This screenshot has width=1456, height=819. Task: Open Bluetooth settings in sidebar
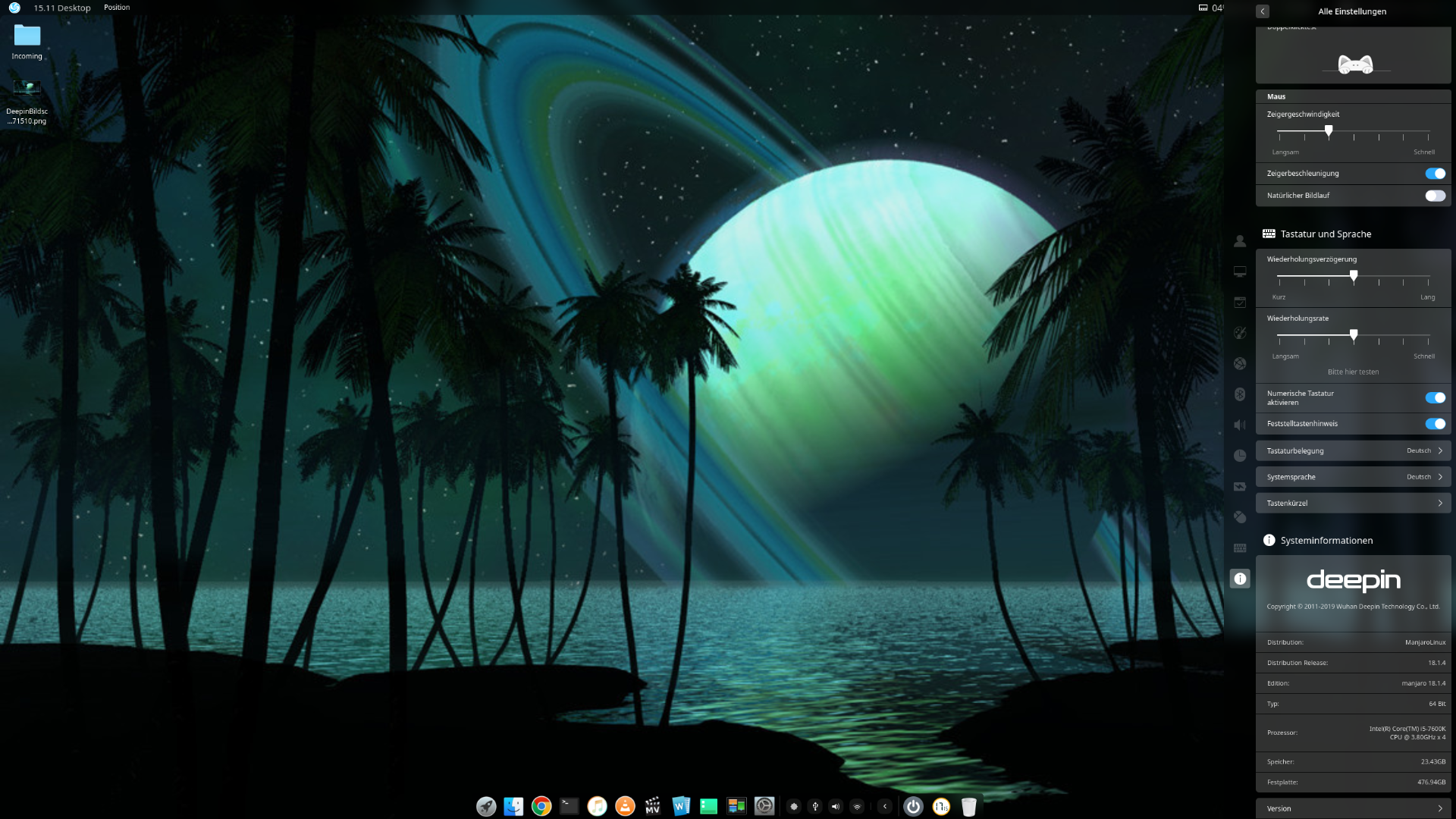(x=1240, y=394)
